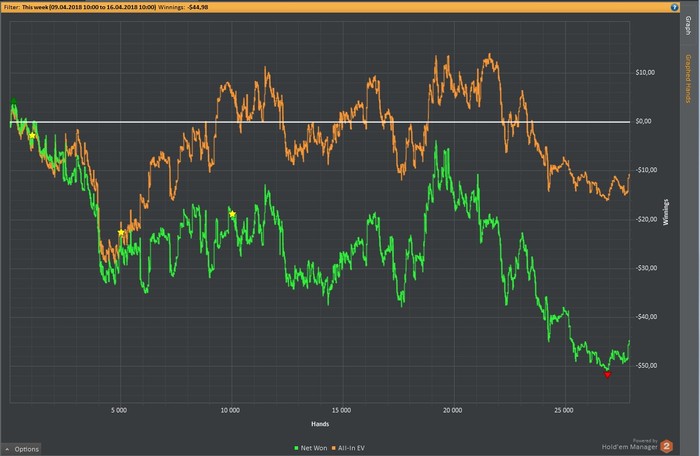Switch to the Graph side tab

tap(688, 26)
